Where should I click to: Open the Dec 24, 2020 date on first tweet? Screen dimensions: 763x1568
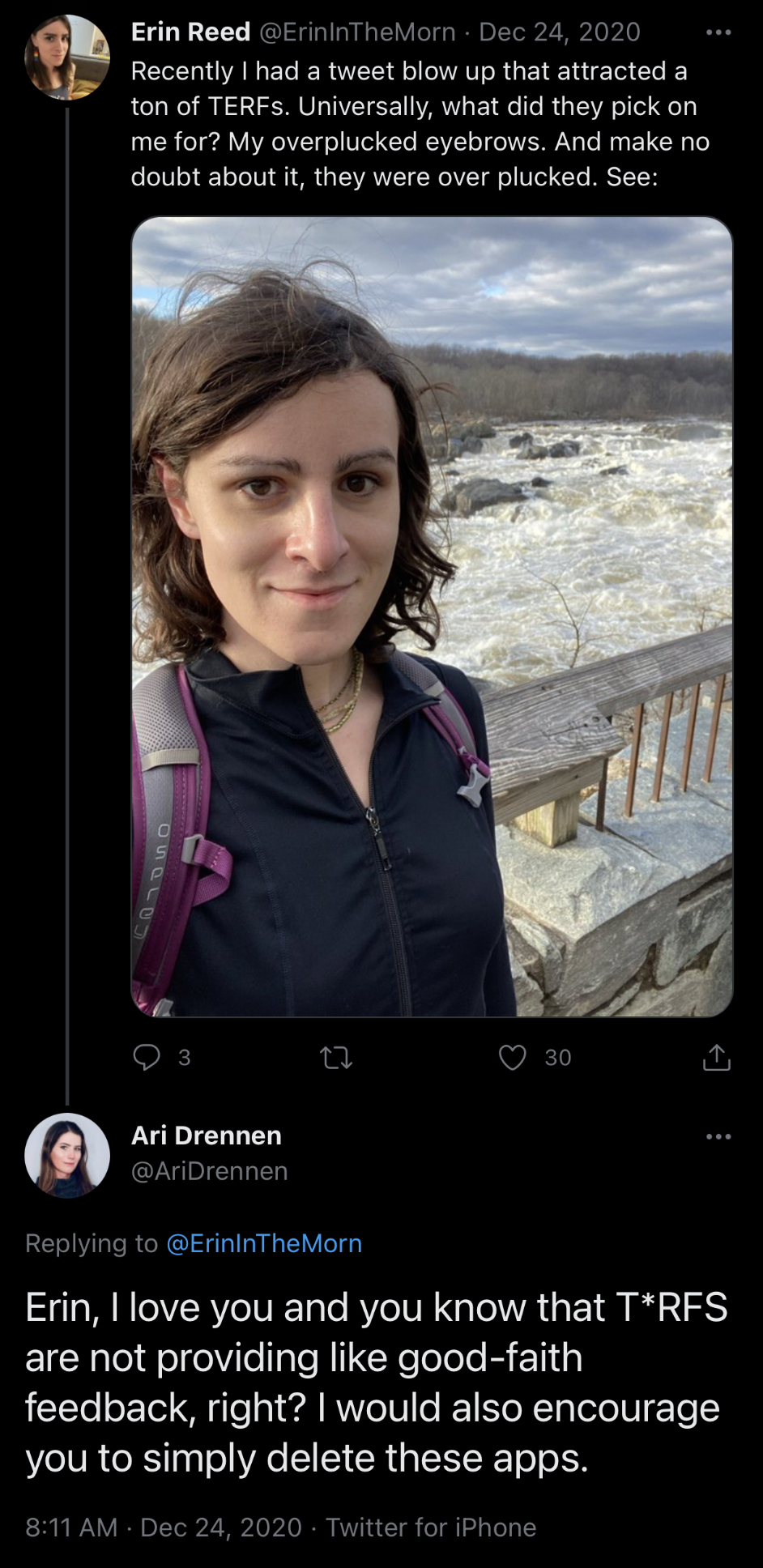(560, 32)
